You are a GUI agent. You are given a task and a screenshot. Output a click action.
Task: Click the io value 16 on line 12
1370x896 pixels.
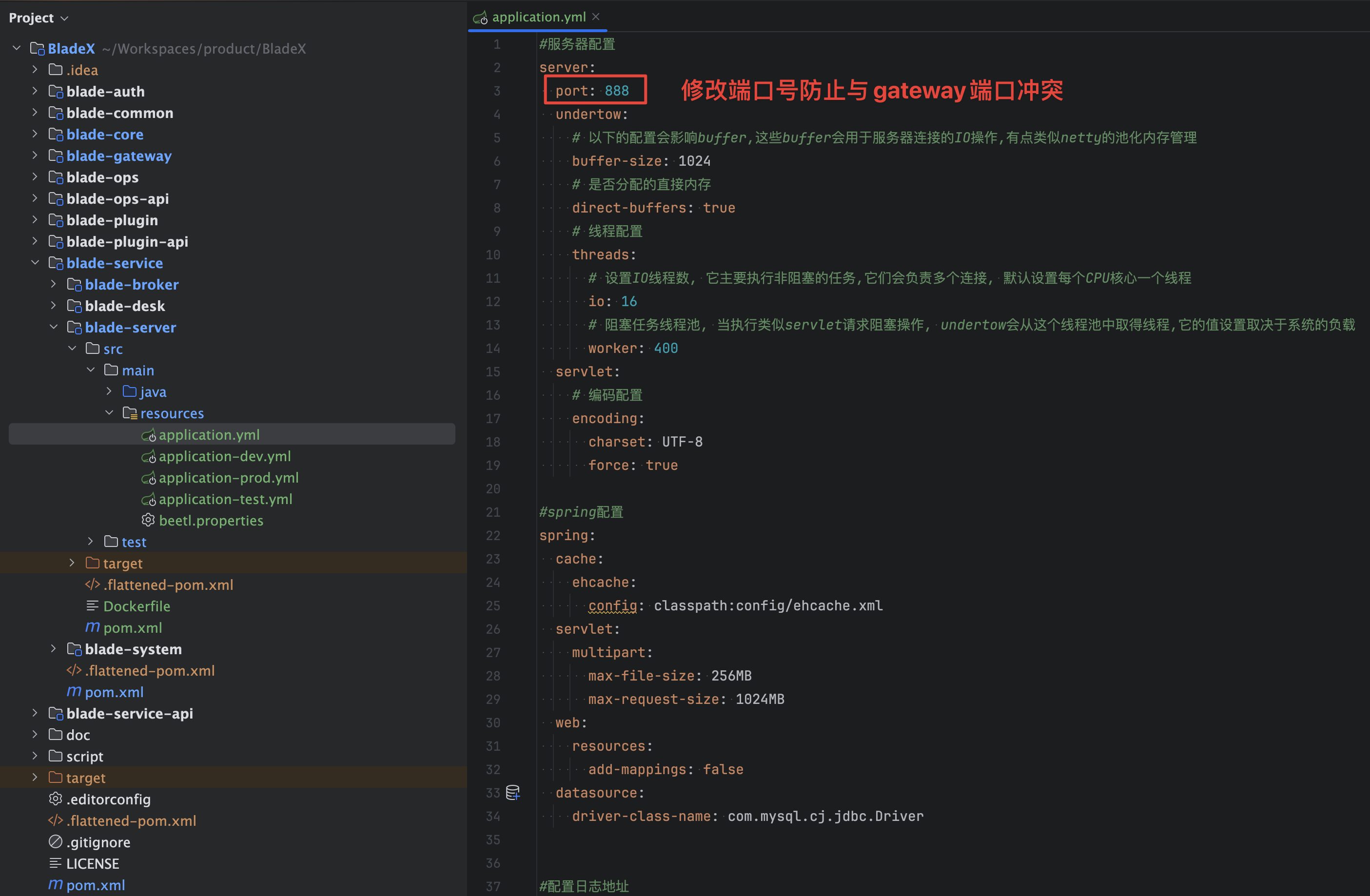628,302
